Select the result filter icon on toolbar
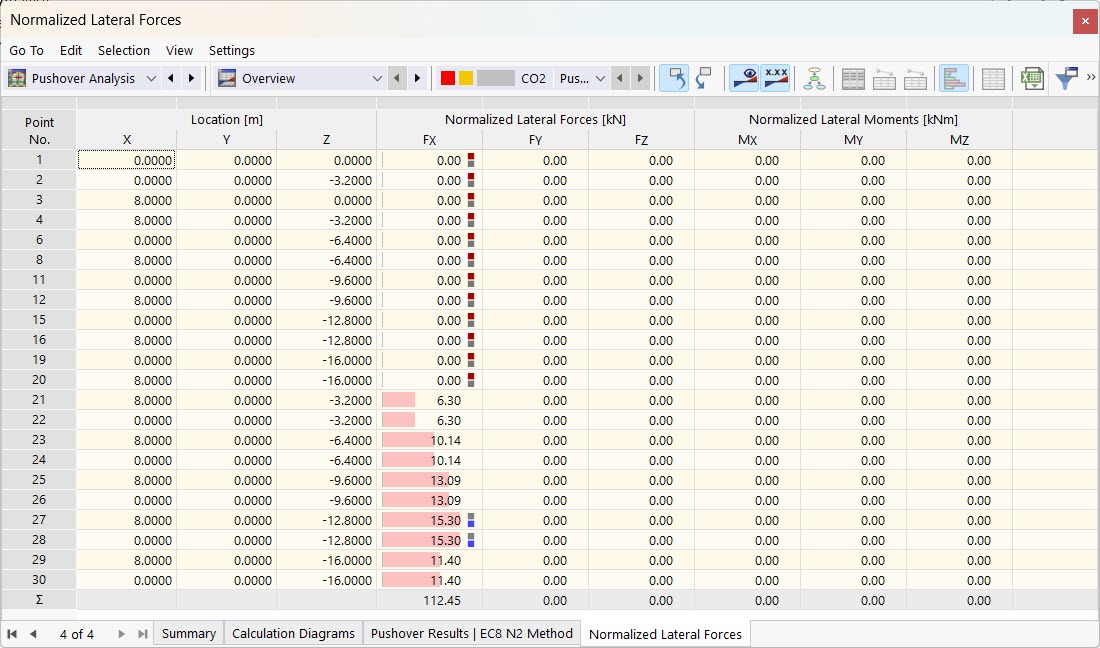 pyautogui.click(x=1071, y=78)
